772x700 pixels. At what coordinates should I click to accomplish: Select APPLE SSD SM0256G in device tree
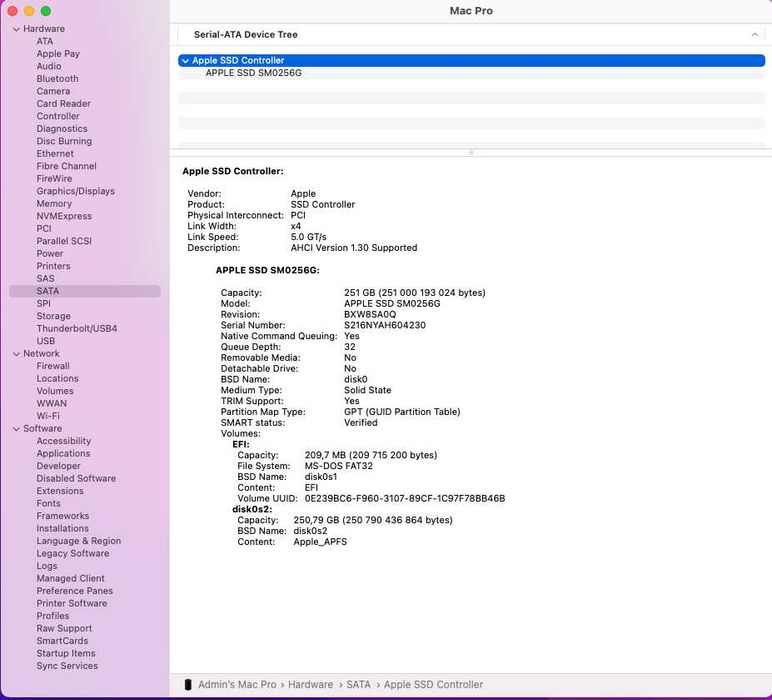point(254,73)
